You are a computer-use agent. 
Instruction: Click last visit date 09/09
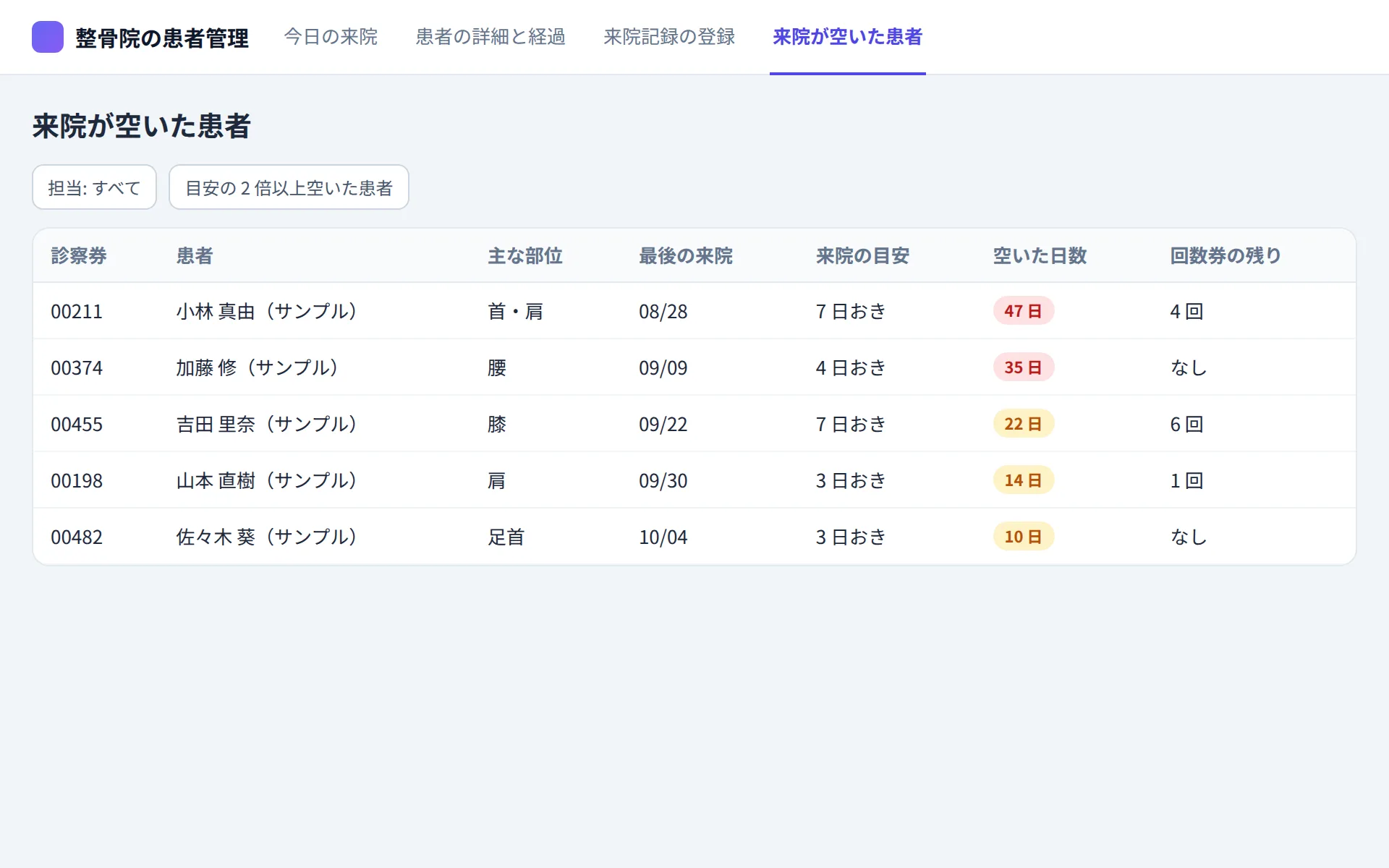tap(663, 368)
